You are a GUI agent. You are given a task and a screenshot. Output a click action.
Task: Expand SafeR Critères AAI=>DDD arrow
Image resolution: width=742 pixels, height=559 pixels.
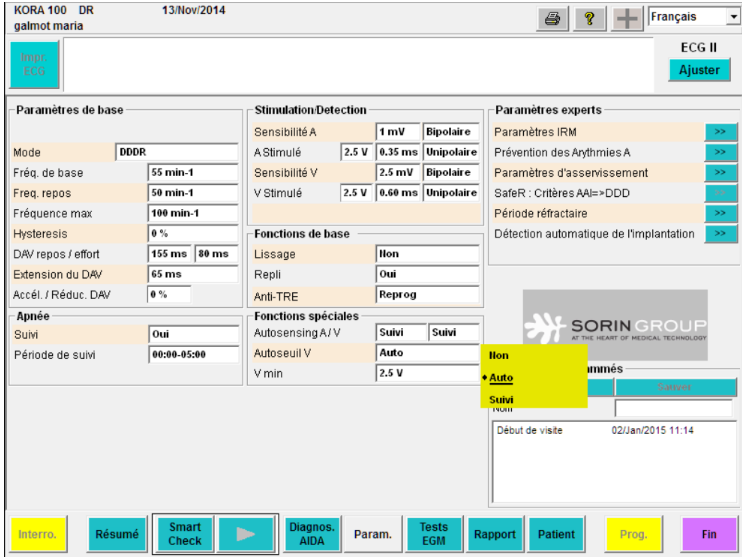coord(720,193)
